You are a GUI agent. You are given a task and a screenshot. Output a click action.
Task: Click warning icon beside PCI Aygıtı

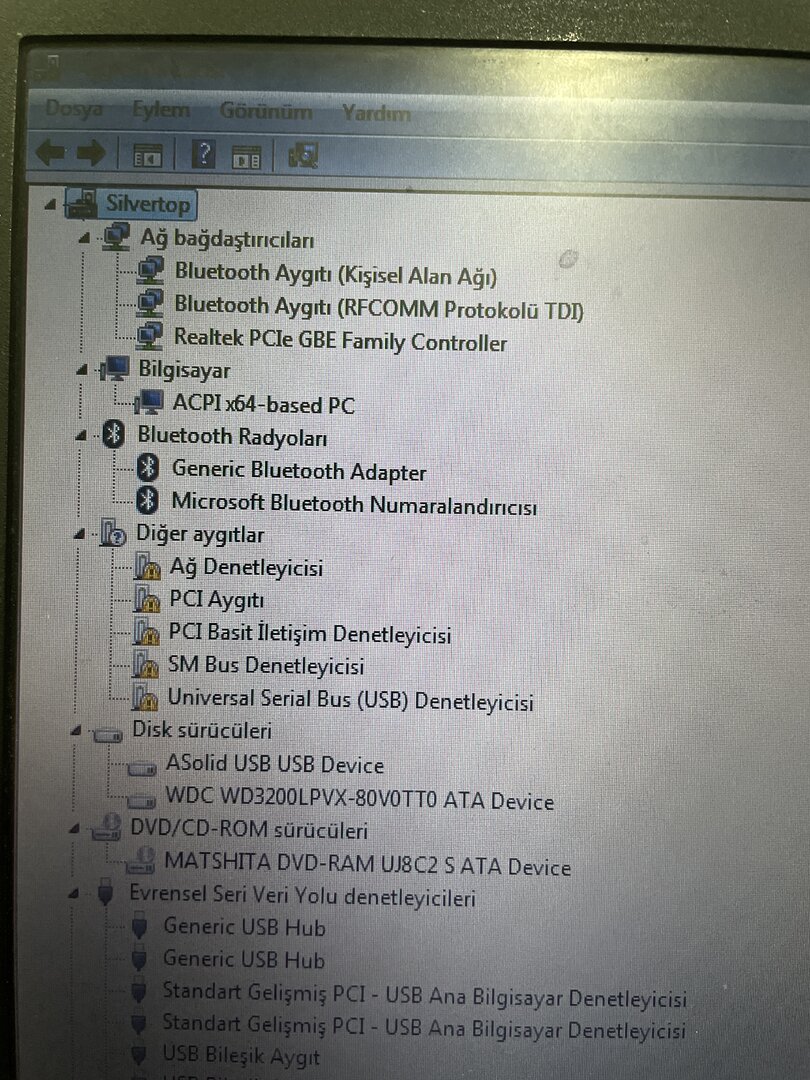pos(146,599)
